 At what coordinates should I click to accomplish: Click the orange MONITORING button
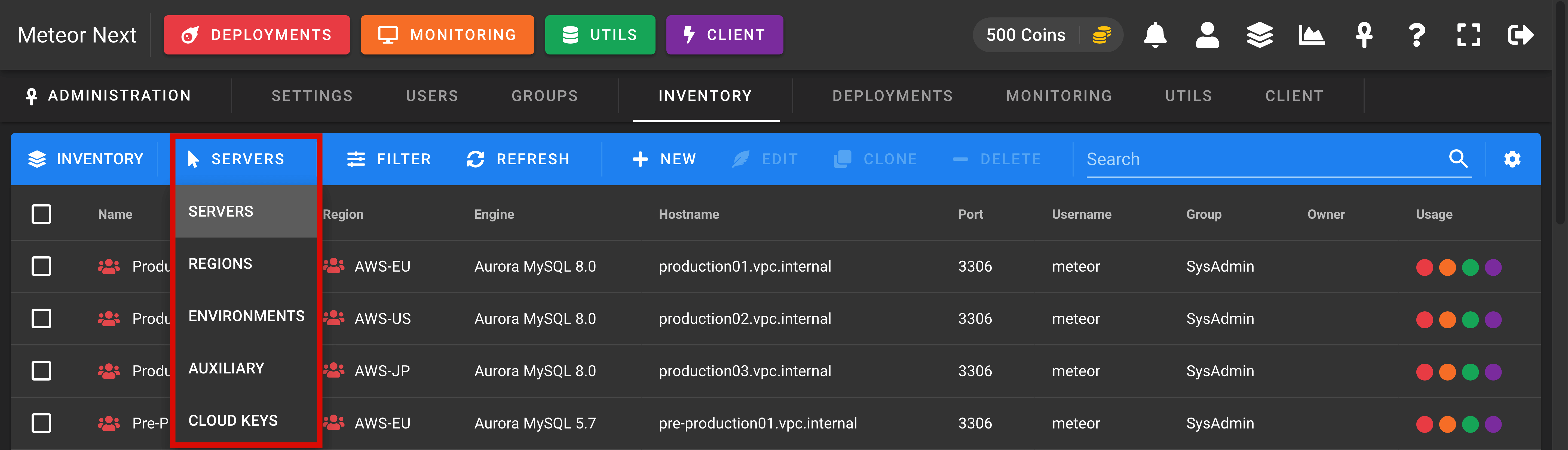447,35
